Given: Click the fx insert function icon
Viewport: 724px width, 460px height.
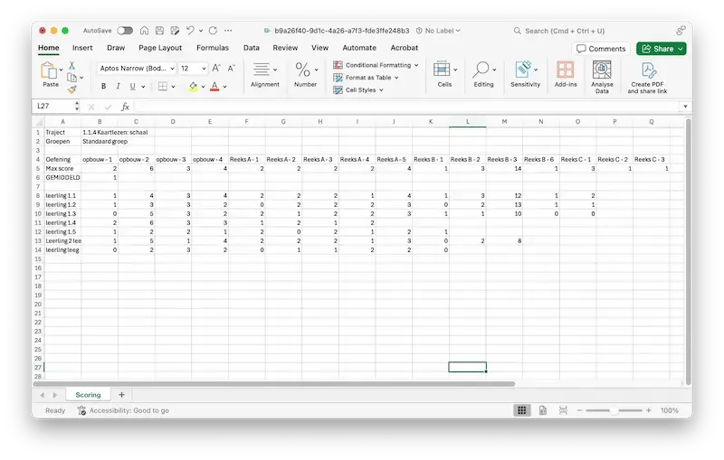Looking at the screenshot, I should [125, 107].
